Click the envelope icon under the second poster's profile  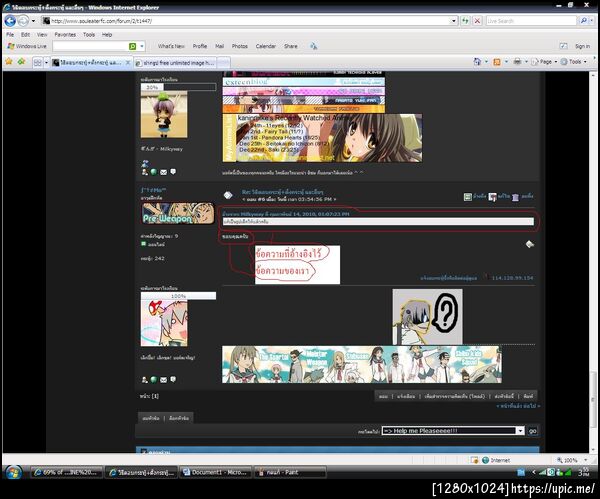coord(163,380)
